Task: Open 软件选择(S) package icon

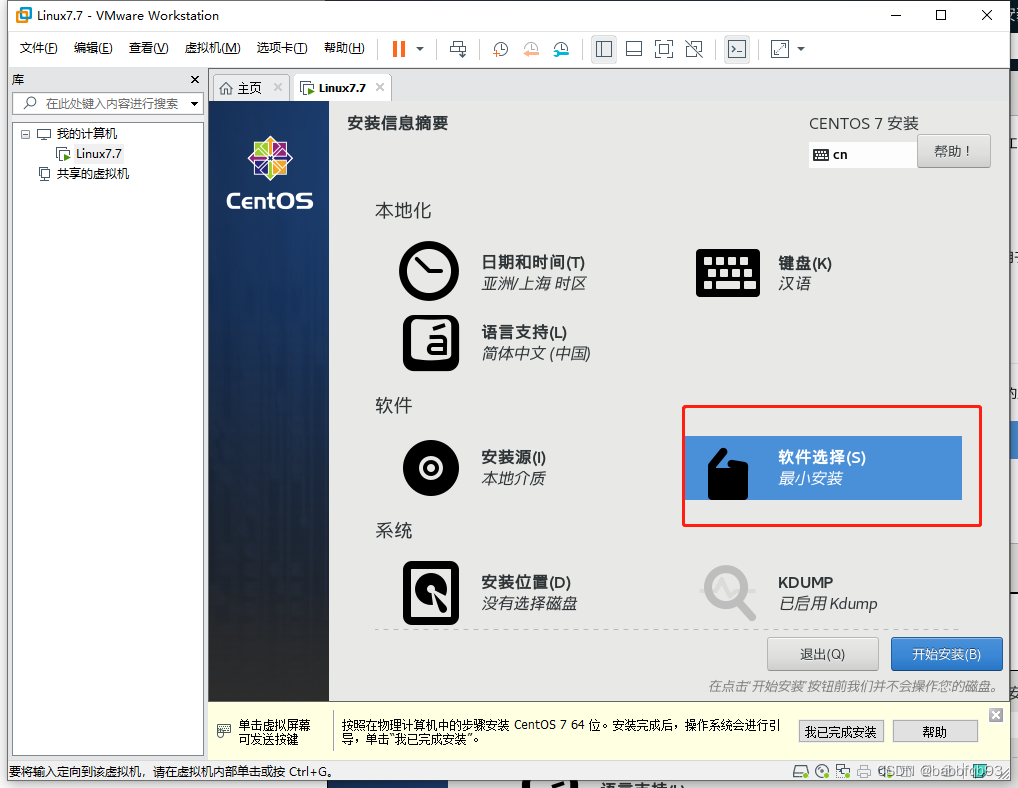Action: (x=728, y=474)
